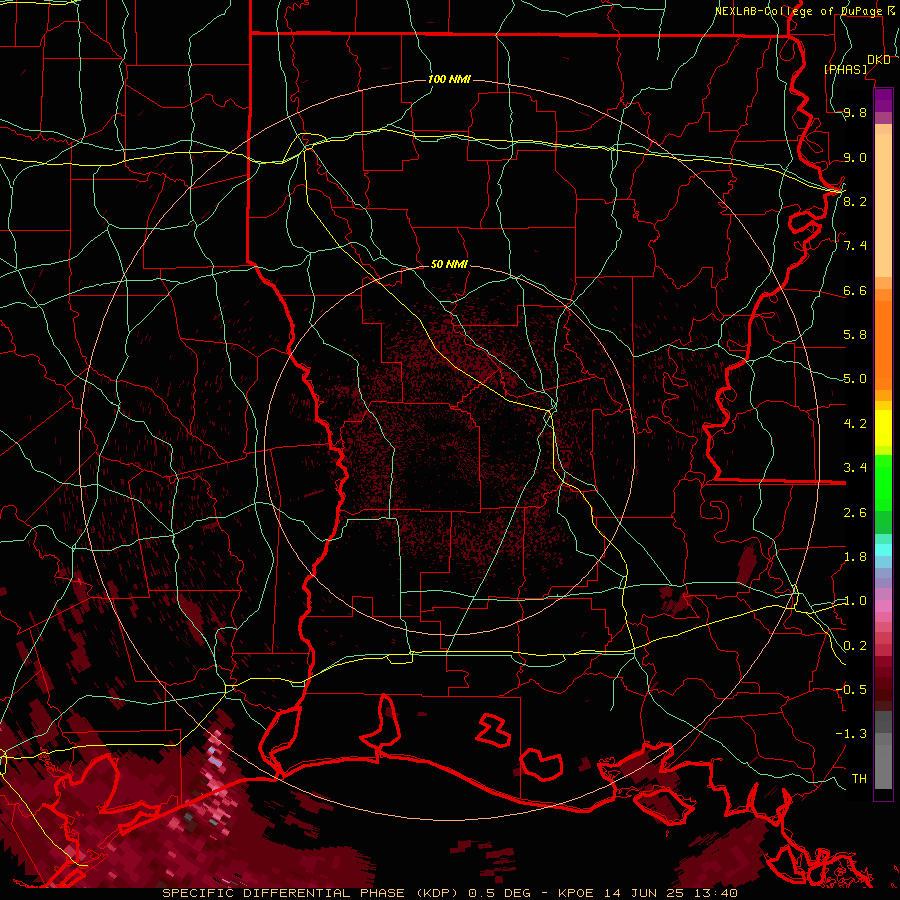This screenshot has height=900, width=900.
Task: Click the 7.4 legend value
Action: 855,246
